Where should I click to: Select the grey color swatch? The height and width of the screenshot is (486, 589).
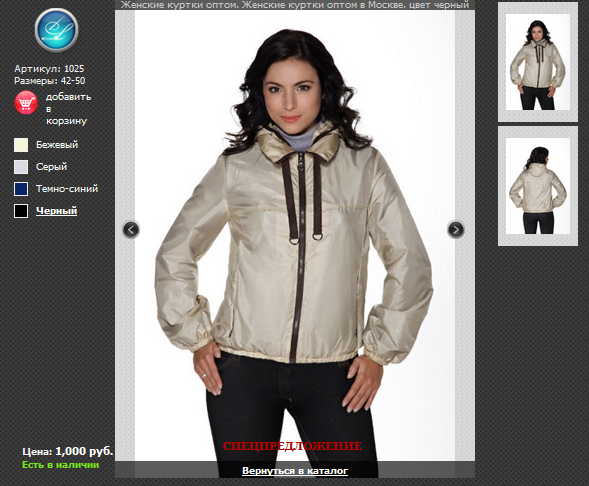[x=21, y=167]
